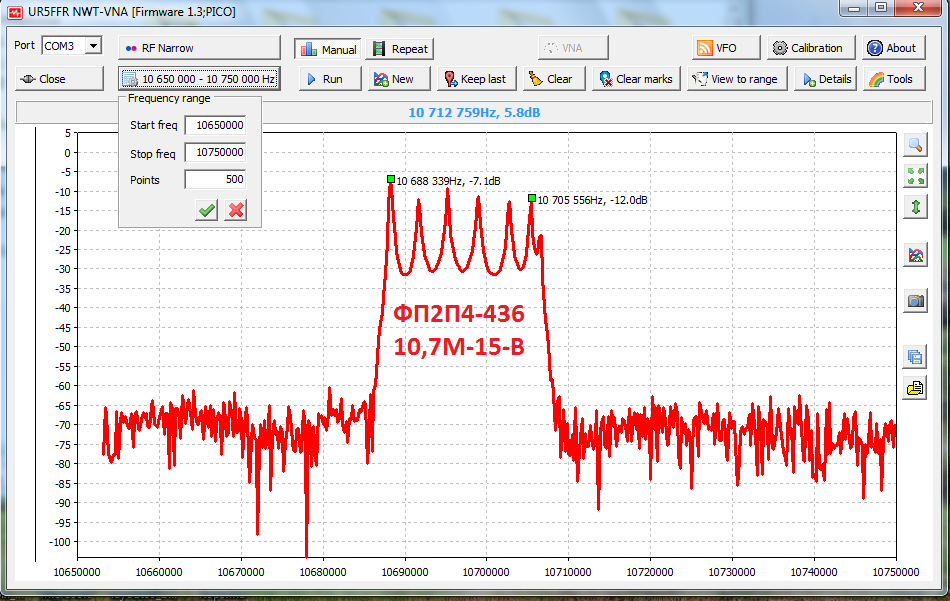Toggle Repeat sweep mode
This screenshot has width=950, height=601.
[x=400, y=48]
